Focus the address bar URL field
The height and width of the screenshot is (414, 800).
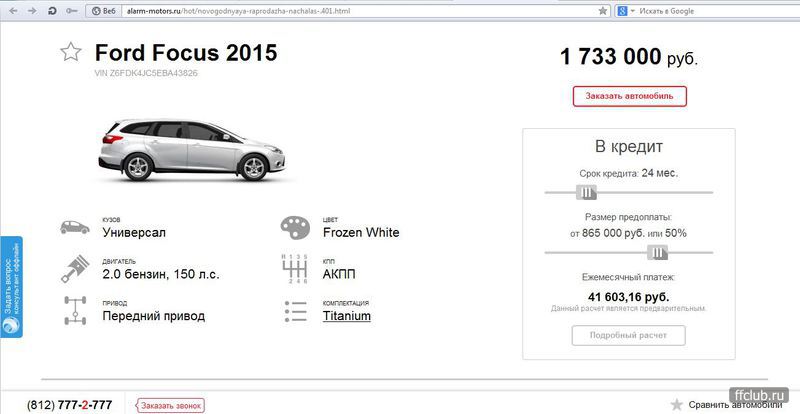357,11
